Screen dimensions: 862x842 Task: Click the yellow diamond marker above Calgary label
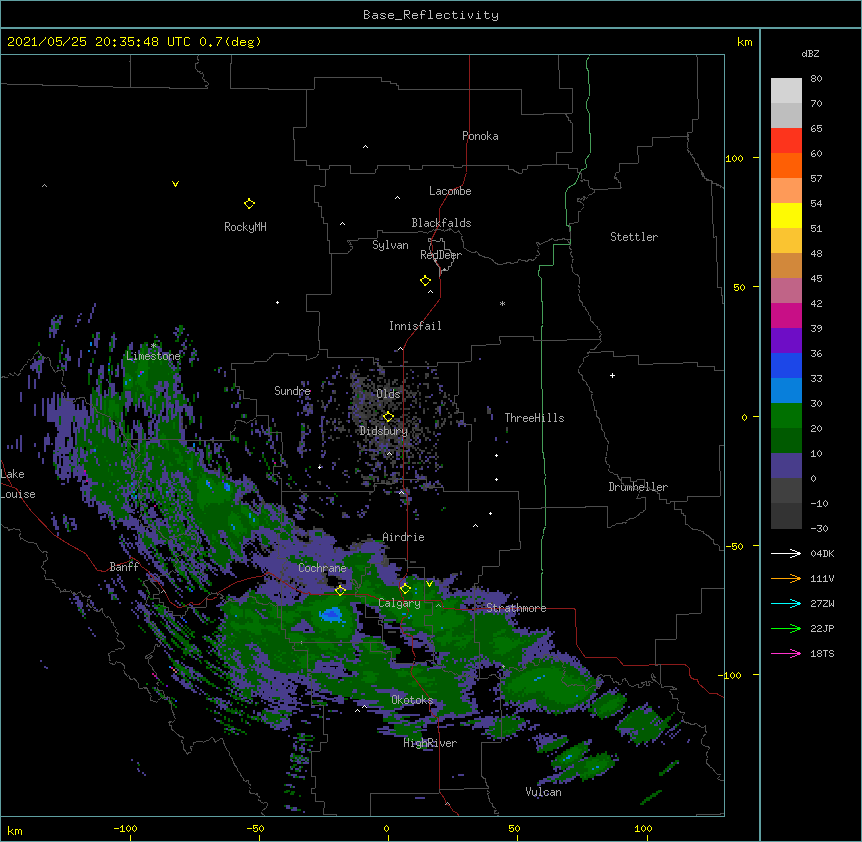(405, 589)
